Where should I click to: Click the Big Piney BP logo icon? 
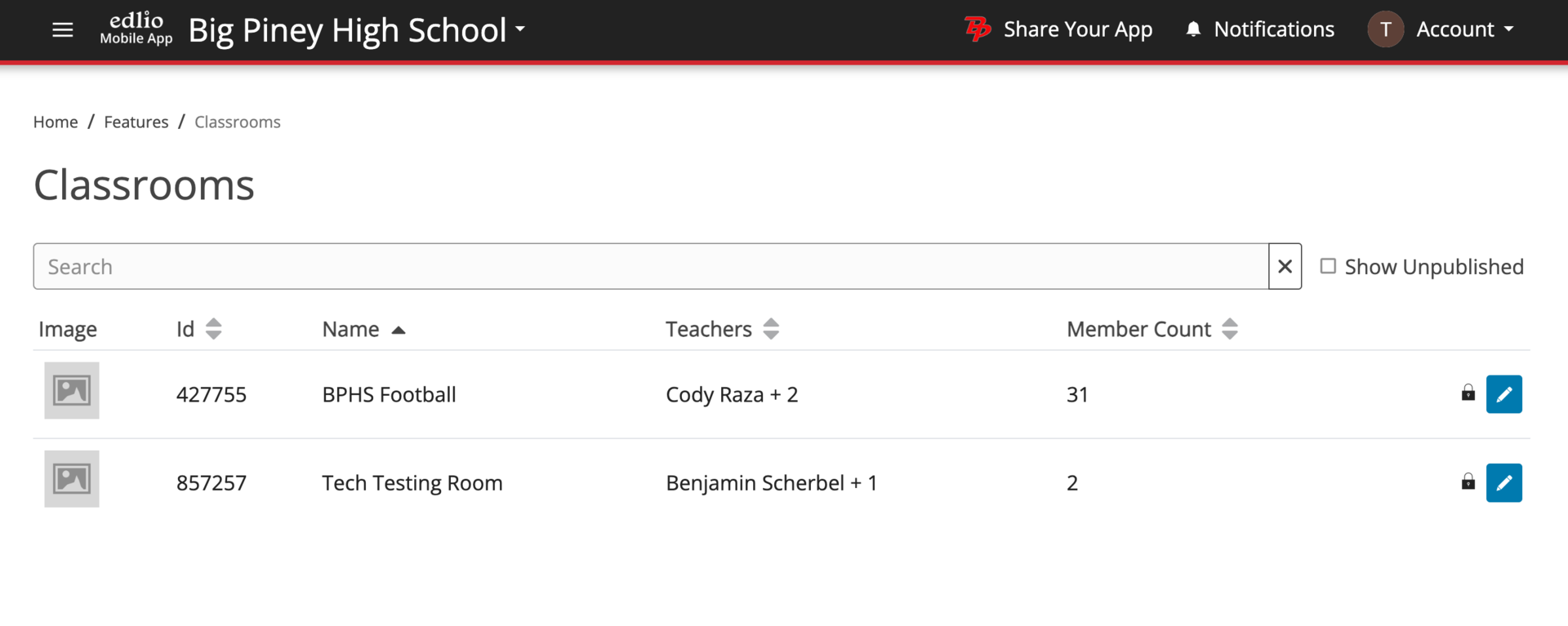click(978, 29)
